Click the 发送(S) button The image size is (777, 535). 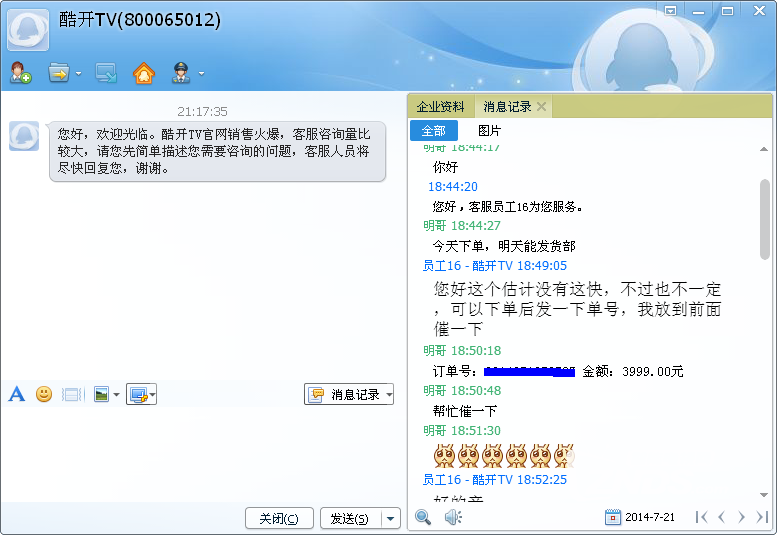pyautogui.click(x=350, y=519)
